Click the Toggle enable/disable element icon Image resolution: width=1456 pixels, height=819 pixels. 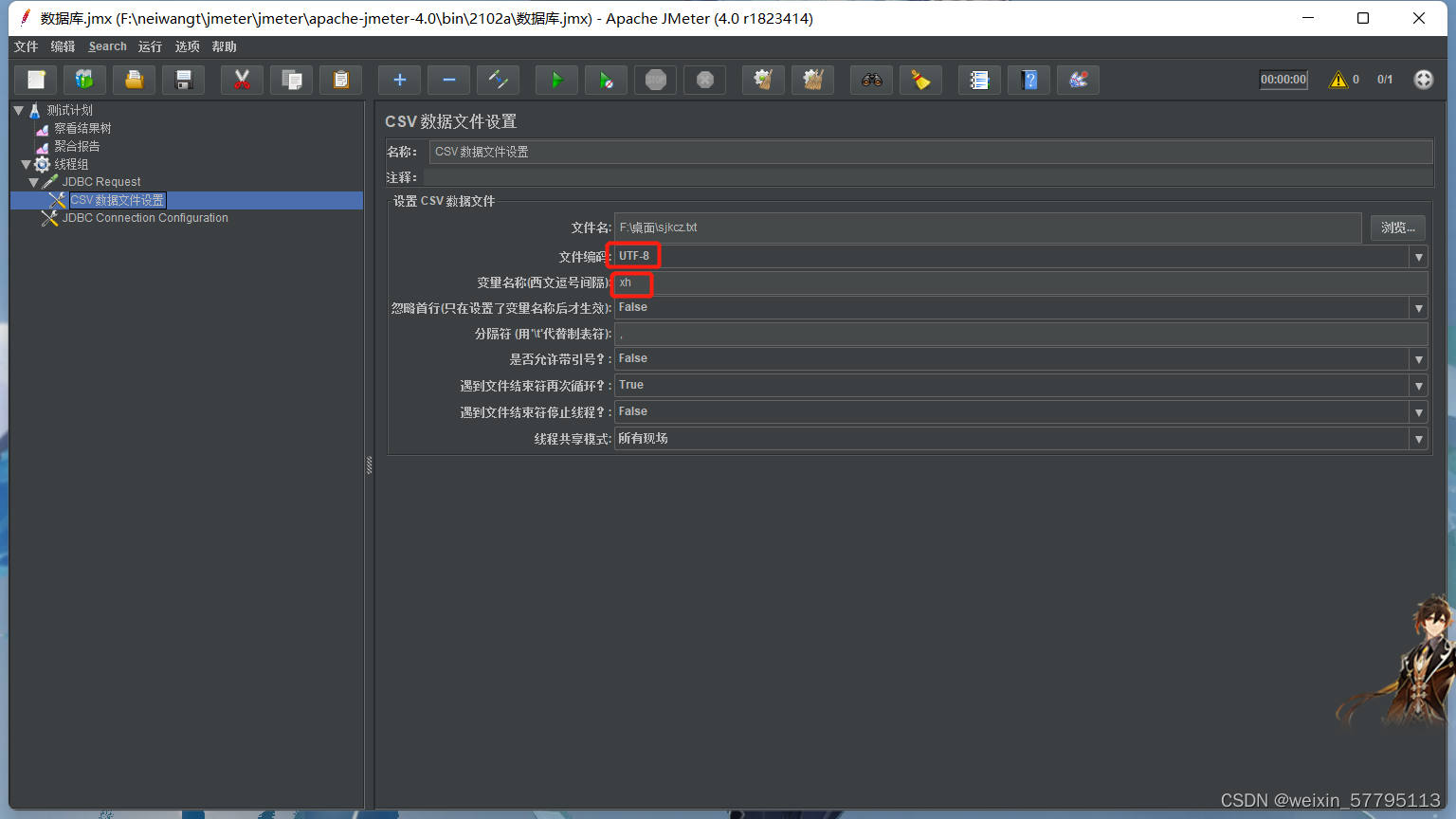click(x=498, y=80)
